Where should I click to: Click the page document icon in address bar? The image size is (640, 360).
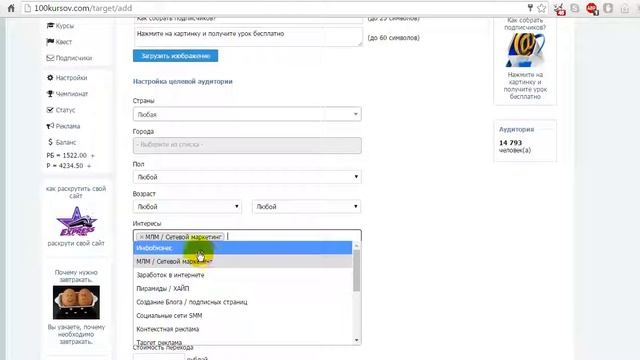coord(27,8)
